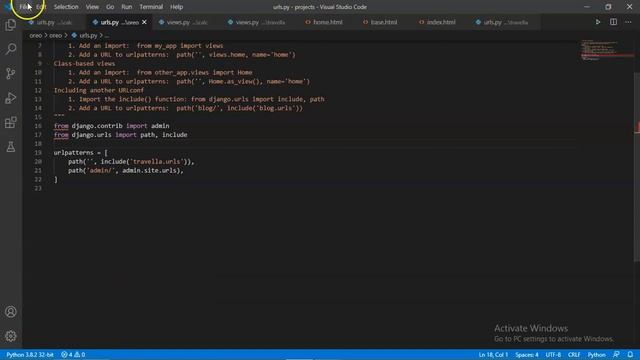Screen dimensions: 640x360
Task: Click the "urlpatterns = [" line
Action: click(80, 153)
